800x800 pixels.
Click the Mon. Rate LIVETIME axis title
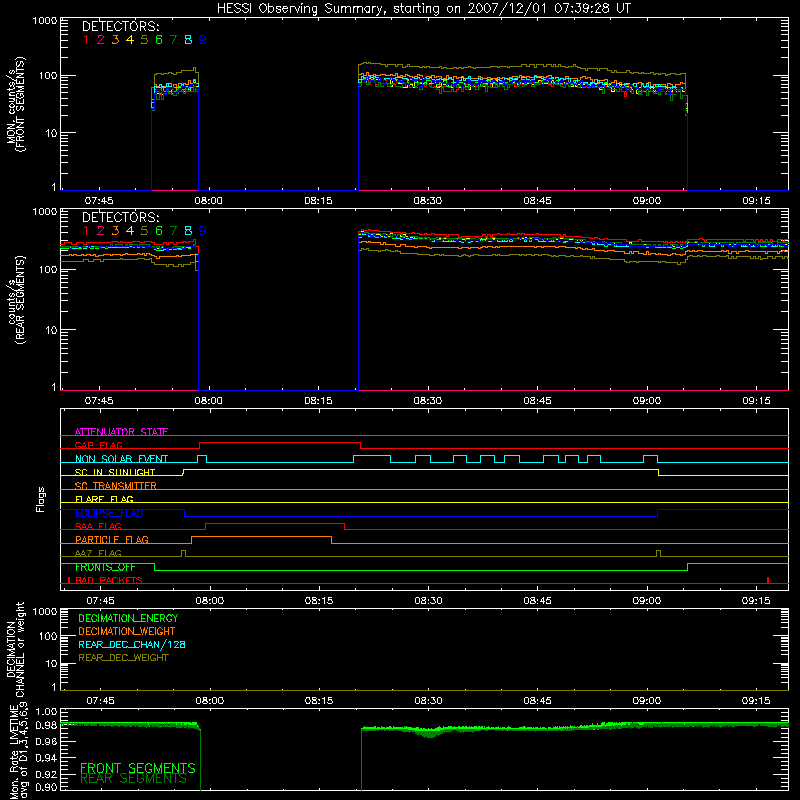click(x=19, y=752)
